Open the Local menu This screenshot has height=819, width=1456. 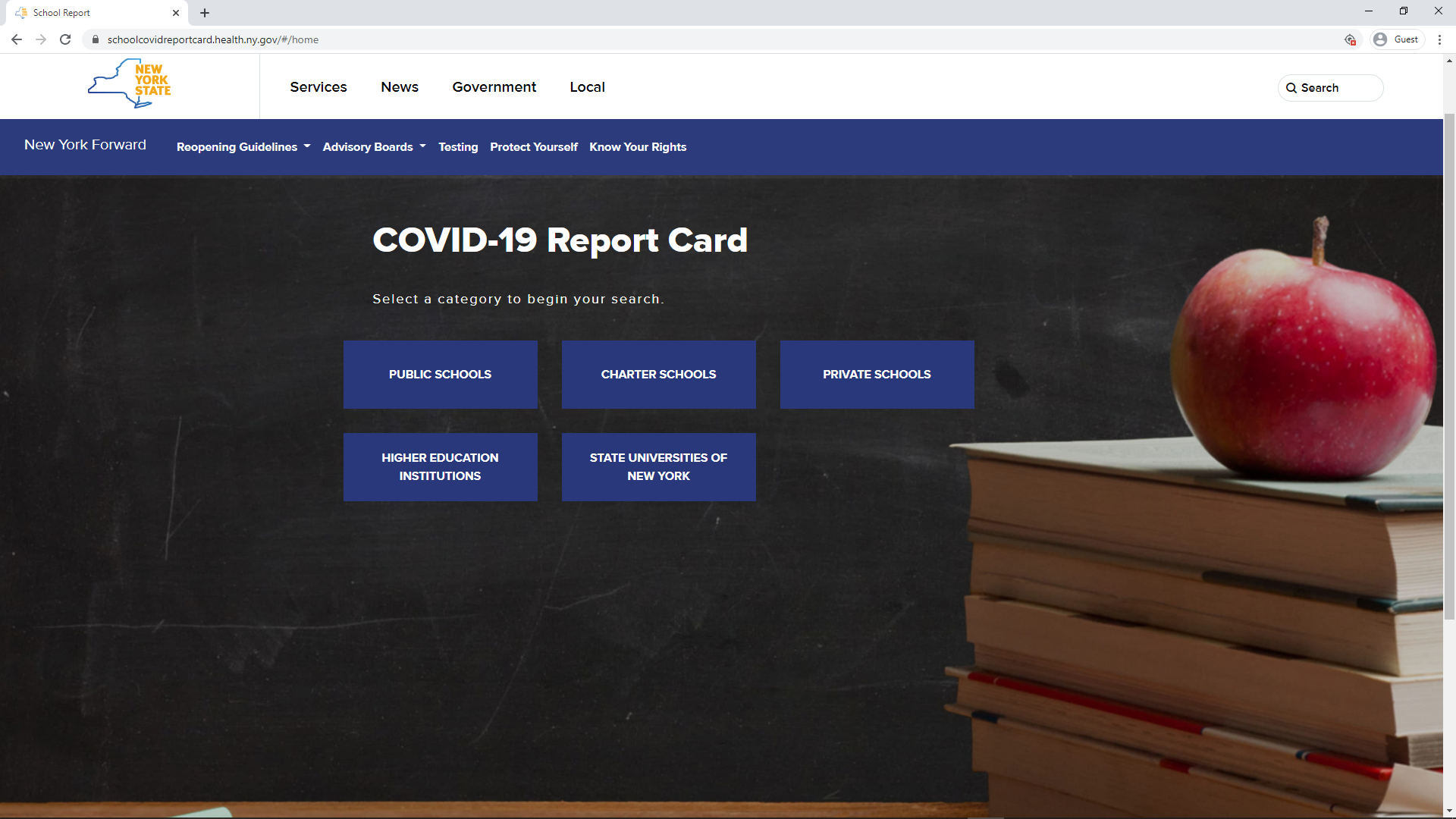click(x=588, y=87)
